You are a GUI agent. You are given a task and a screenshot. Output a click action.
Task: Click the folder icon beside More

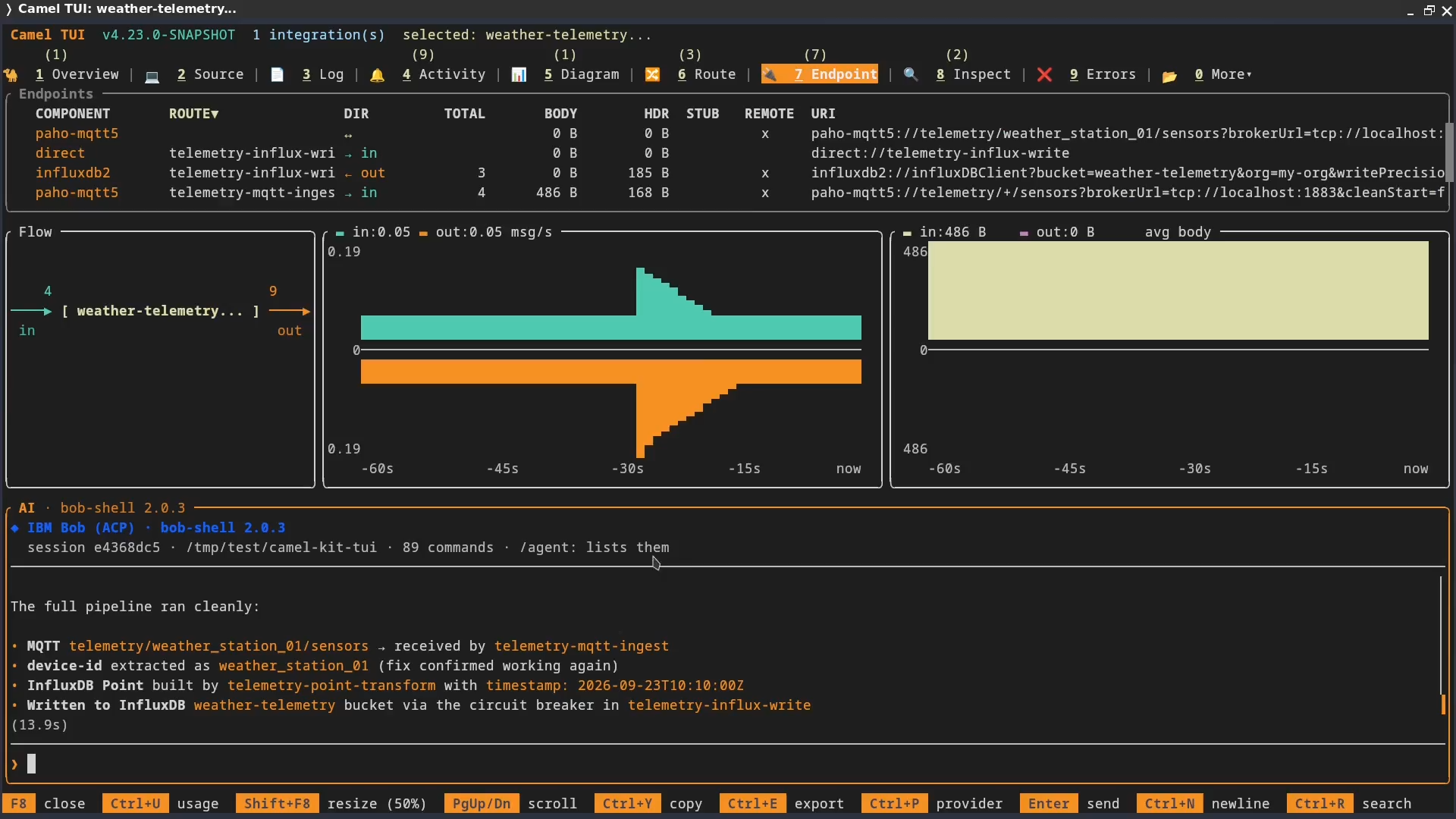[x=1169, y=75]
